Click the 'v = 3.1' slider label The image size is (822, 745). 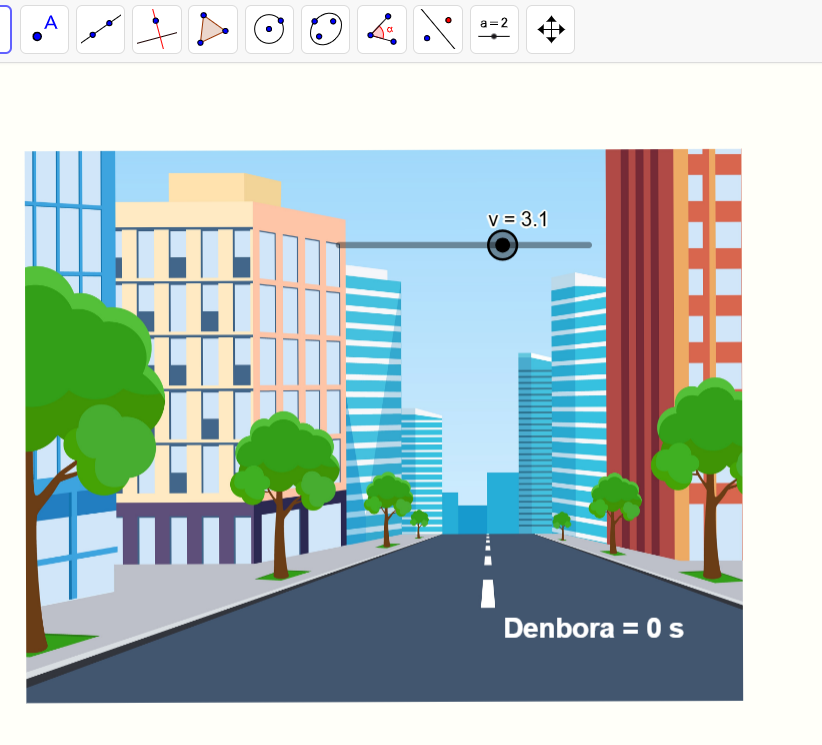tap(517, 220)
